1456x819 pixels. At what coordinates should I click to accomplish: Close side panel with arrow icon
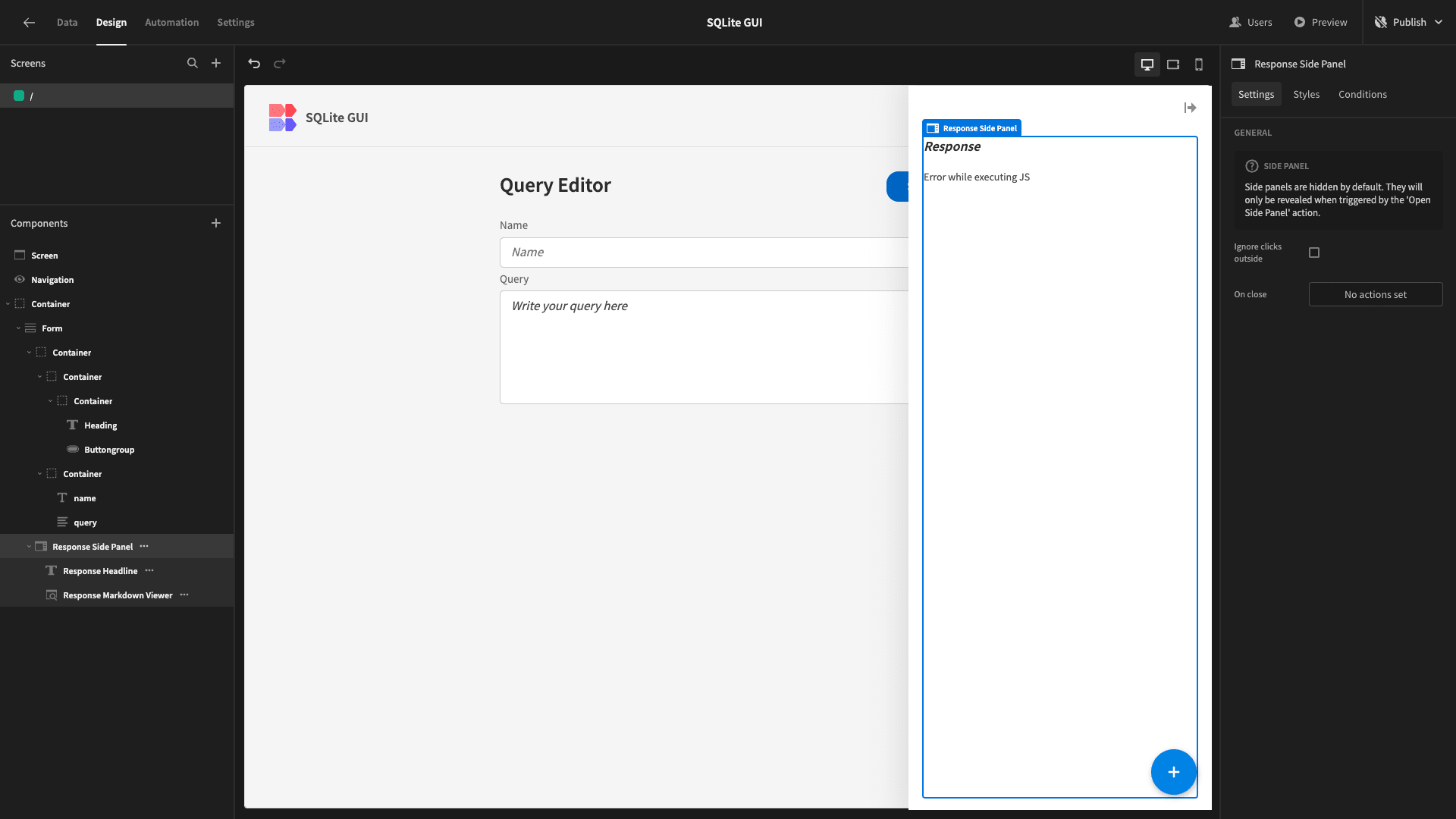tap(1191, 108)
